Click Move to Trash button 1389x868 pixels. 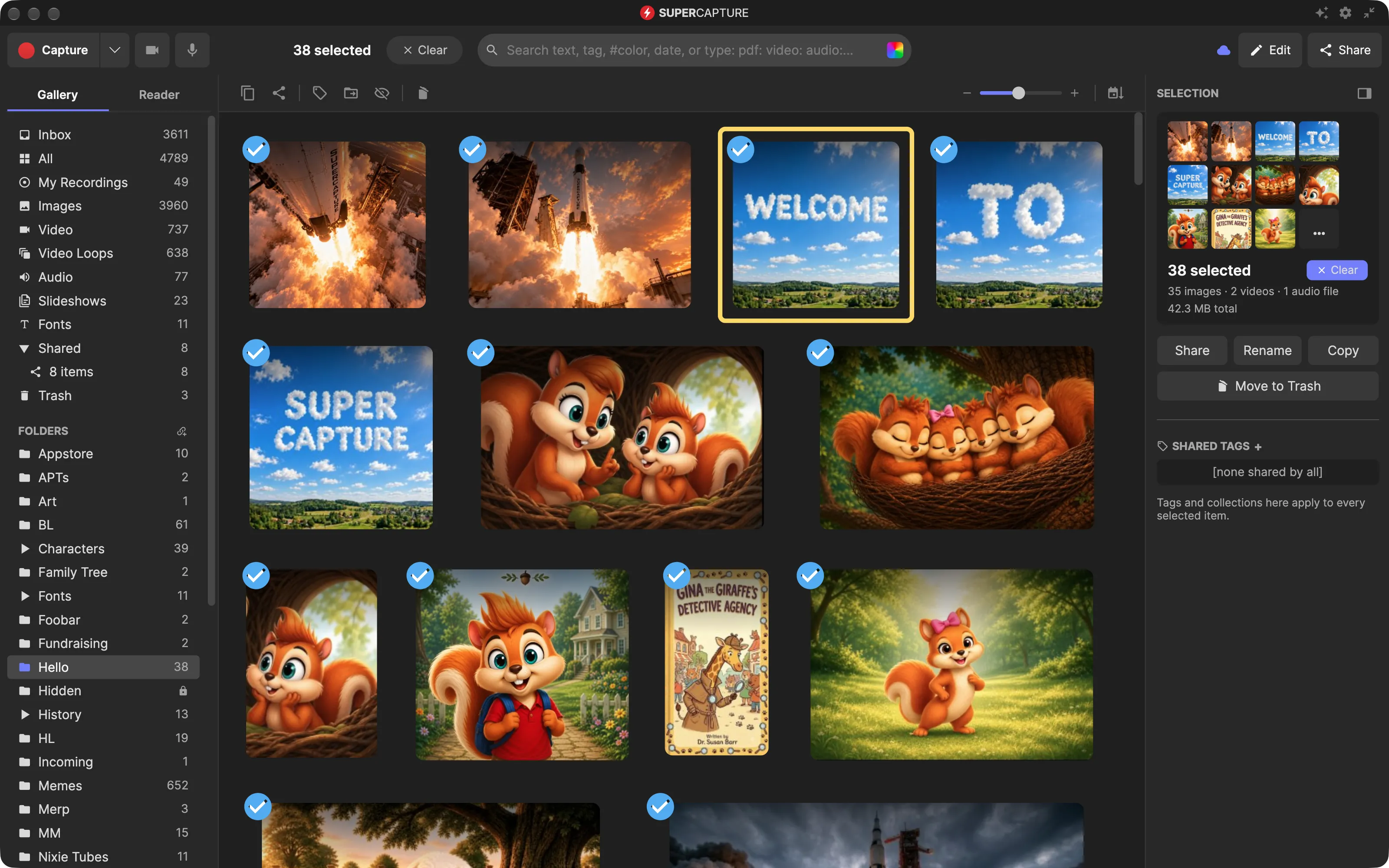click(x=1267, y=386)
